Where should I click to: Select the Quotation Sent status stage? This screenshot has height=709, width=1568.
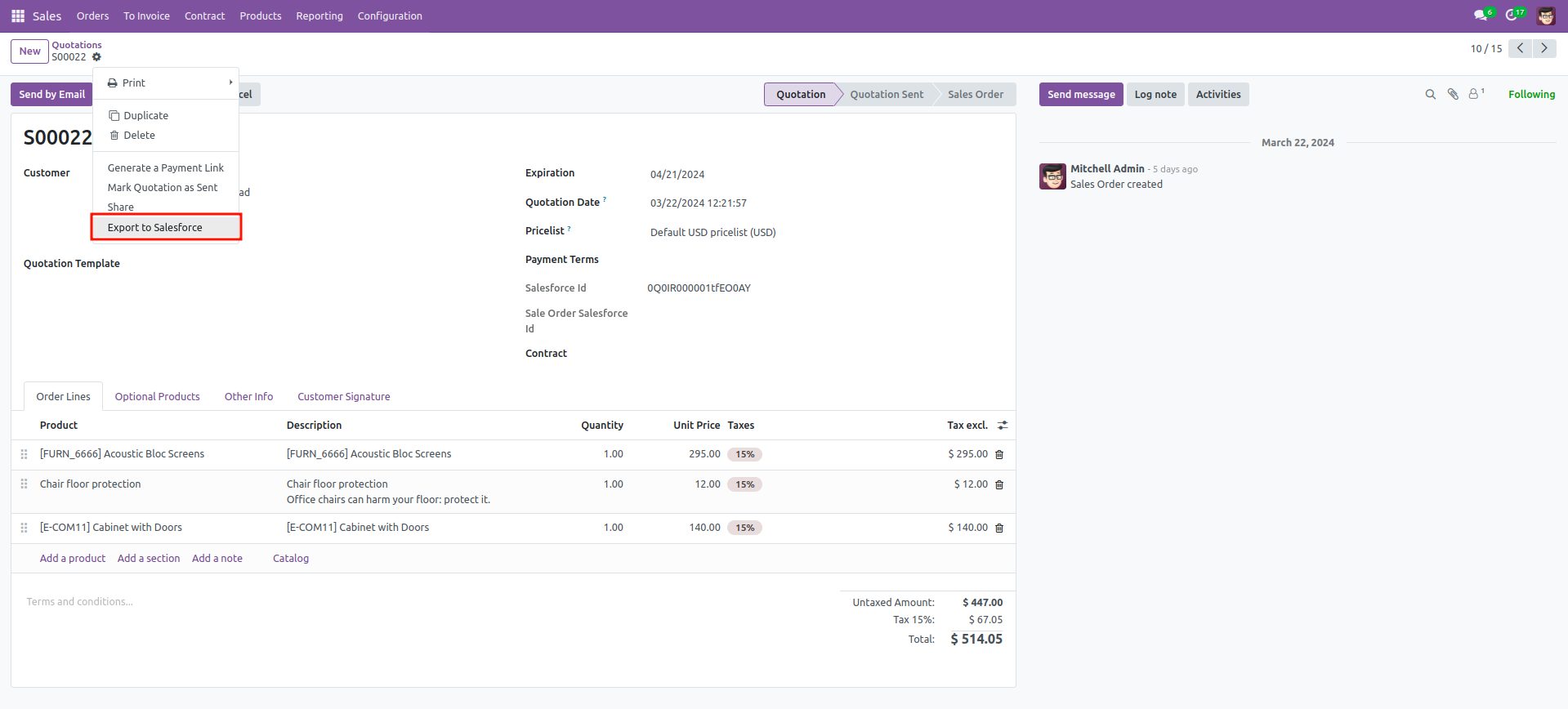pyautogui.click(x=887, y=95)
